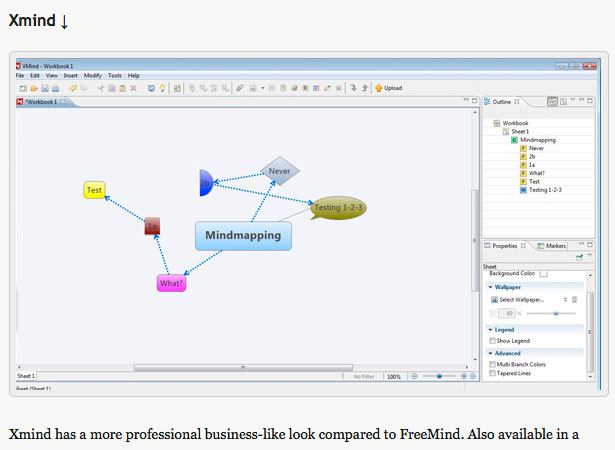Viewport: 615px width, 450px height.
Task: Toggle the Tapered Lines checkbox
Action: click(492, 373)
